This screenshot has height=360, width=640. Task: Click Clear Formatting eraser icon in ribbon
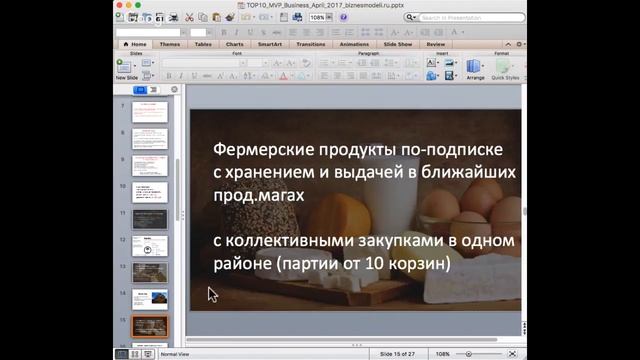click(306, 63)
